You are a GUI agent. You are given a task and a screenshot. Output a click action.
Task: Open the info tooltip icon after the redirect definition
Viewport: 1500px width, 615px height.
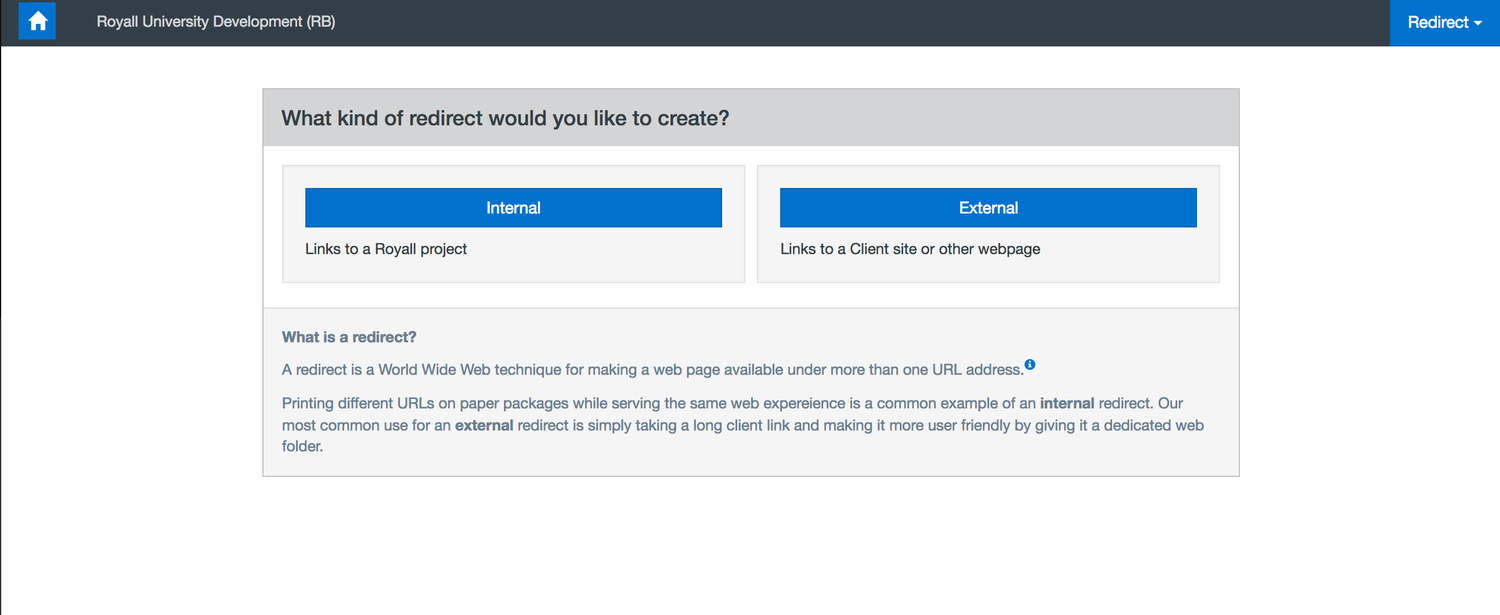1030,364
